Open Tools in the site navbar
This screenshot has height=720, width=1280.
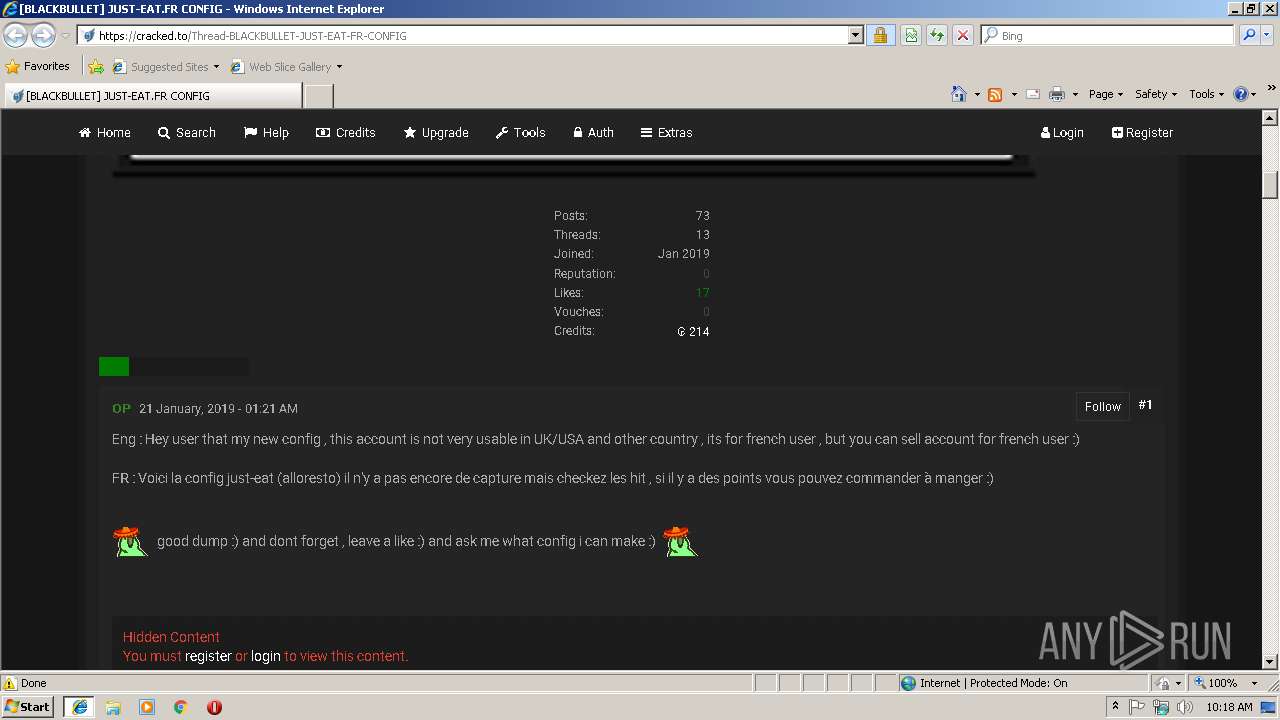tap(521, 132)
